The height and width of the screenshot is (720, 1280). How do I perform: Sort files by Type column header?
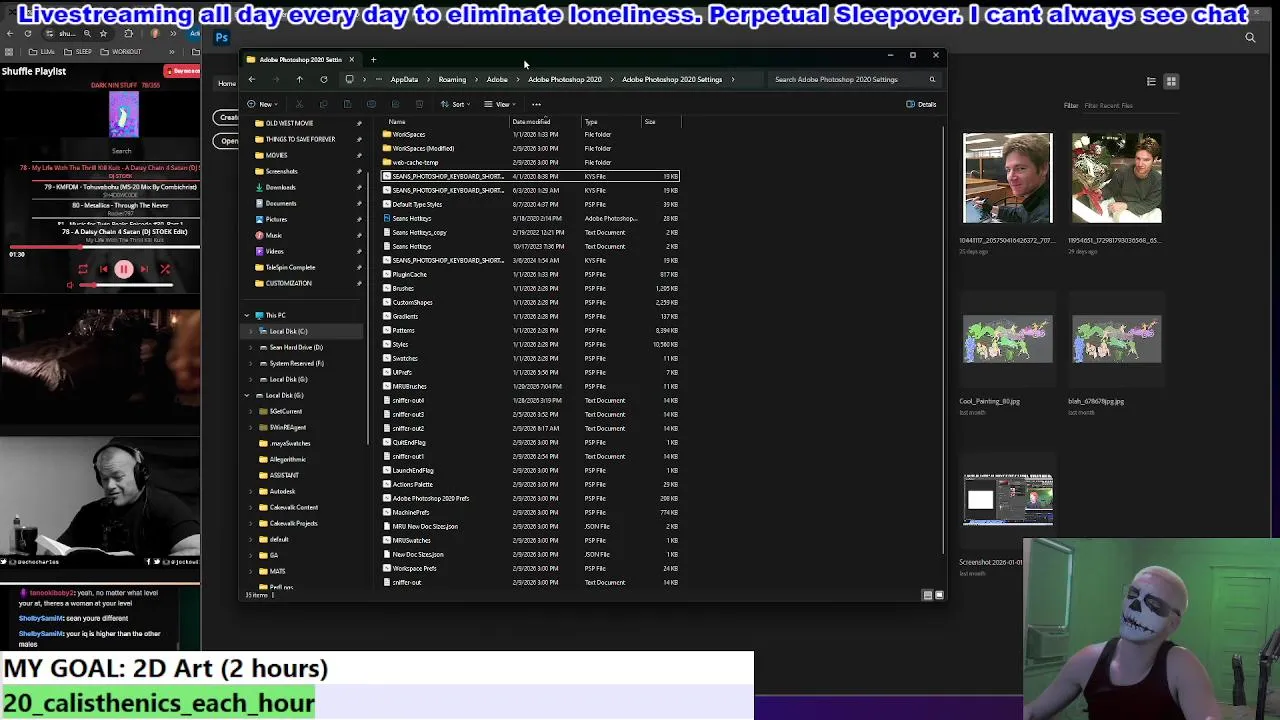591,122
